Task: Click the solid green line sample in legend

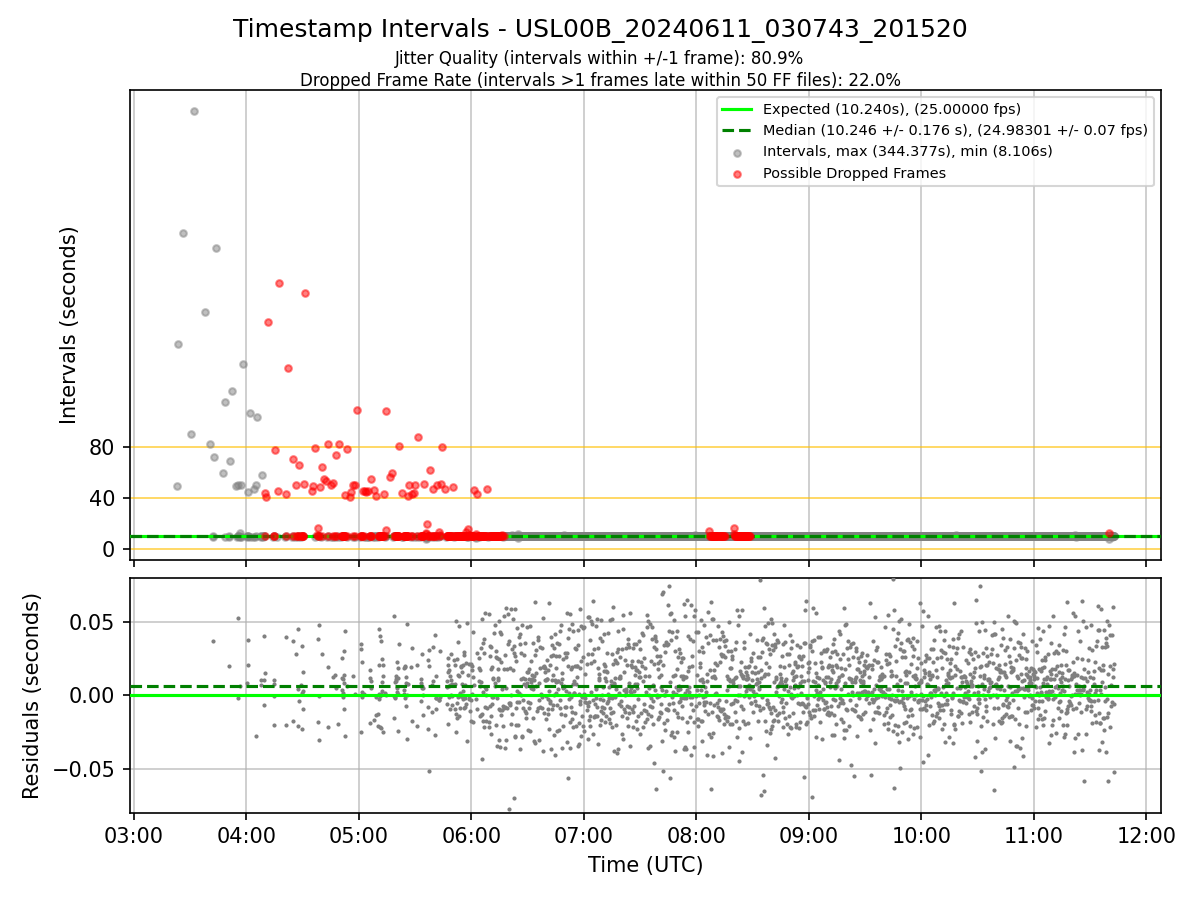Action: 737,109
